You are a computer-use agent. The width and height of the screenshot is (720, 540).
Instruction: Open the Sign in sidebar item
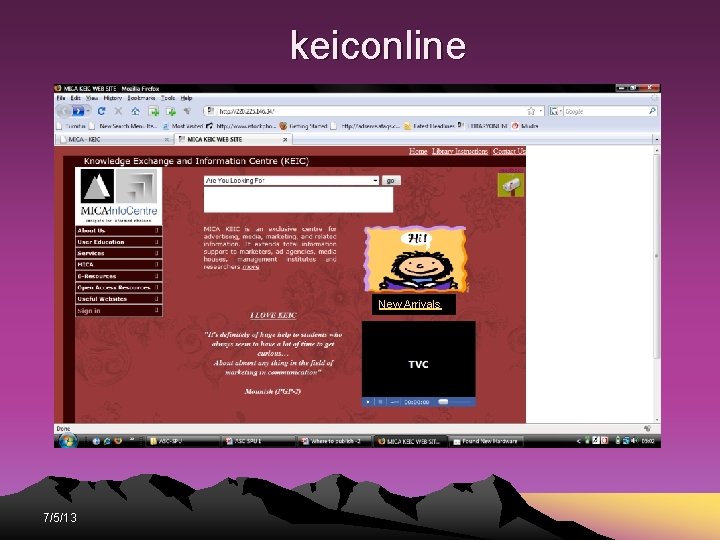tap(118, 311)
